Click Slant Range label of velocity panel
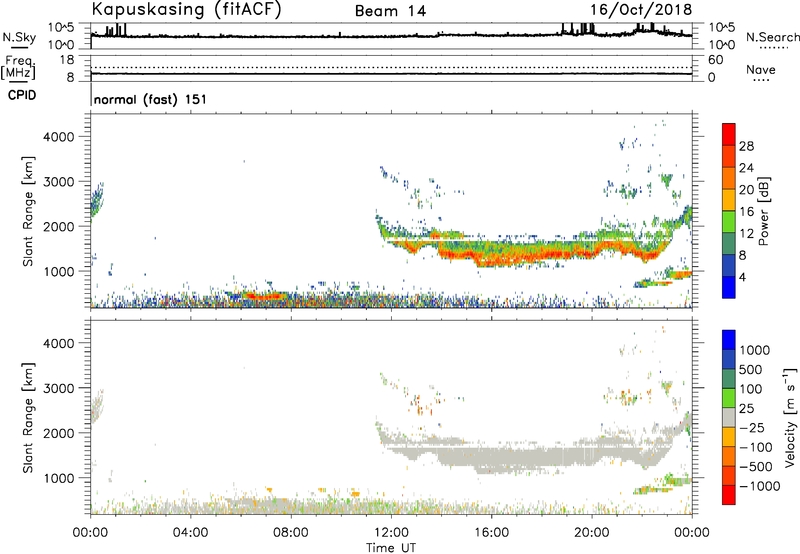800x554 pixels. pyautogui.click(x=28, y=418)
